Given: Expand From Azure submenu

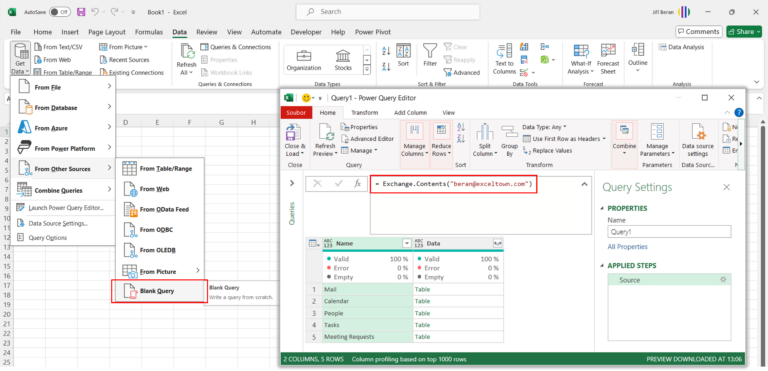Looking at the screenshot, I should click(63, 128).
